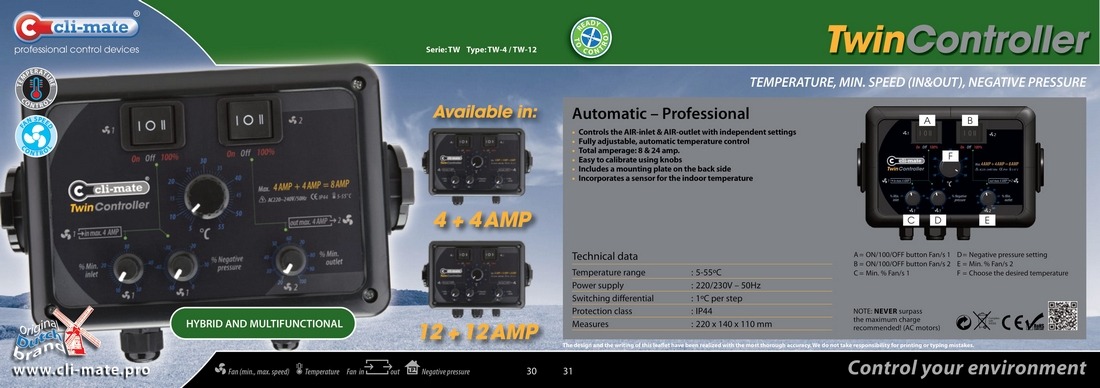Click 'professional control devices' tagline

pos(76,50)
